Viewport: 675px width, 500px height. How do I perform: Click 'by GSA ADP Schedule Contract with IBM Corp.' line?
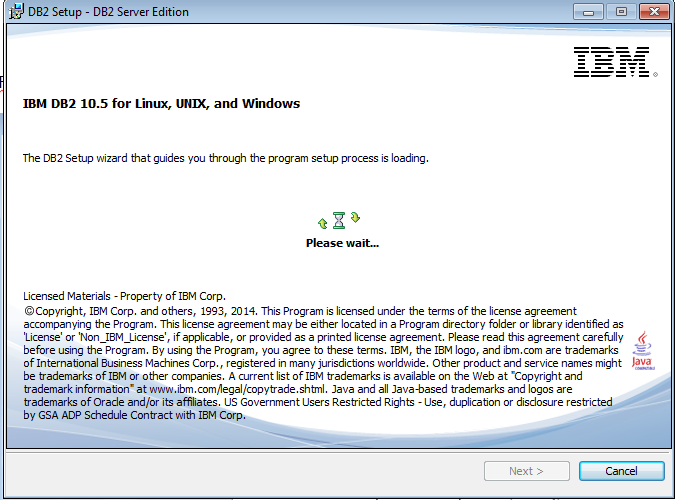[x=134, y=415]
